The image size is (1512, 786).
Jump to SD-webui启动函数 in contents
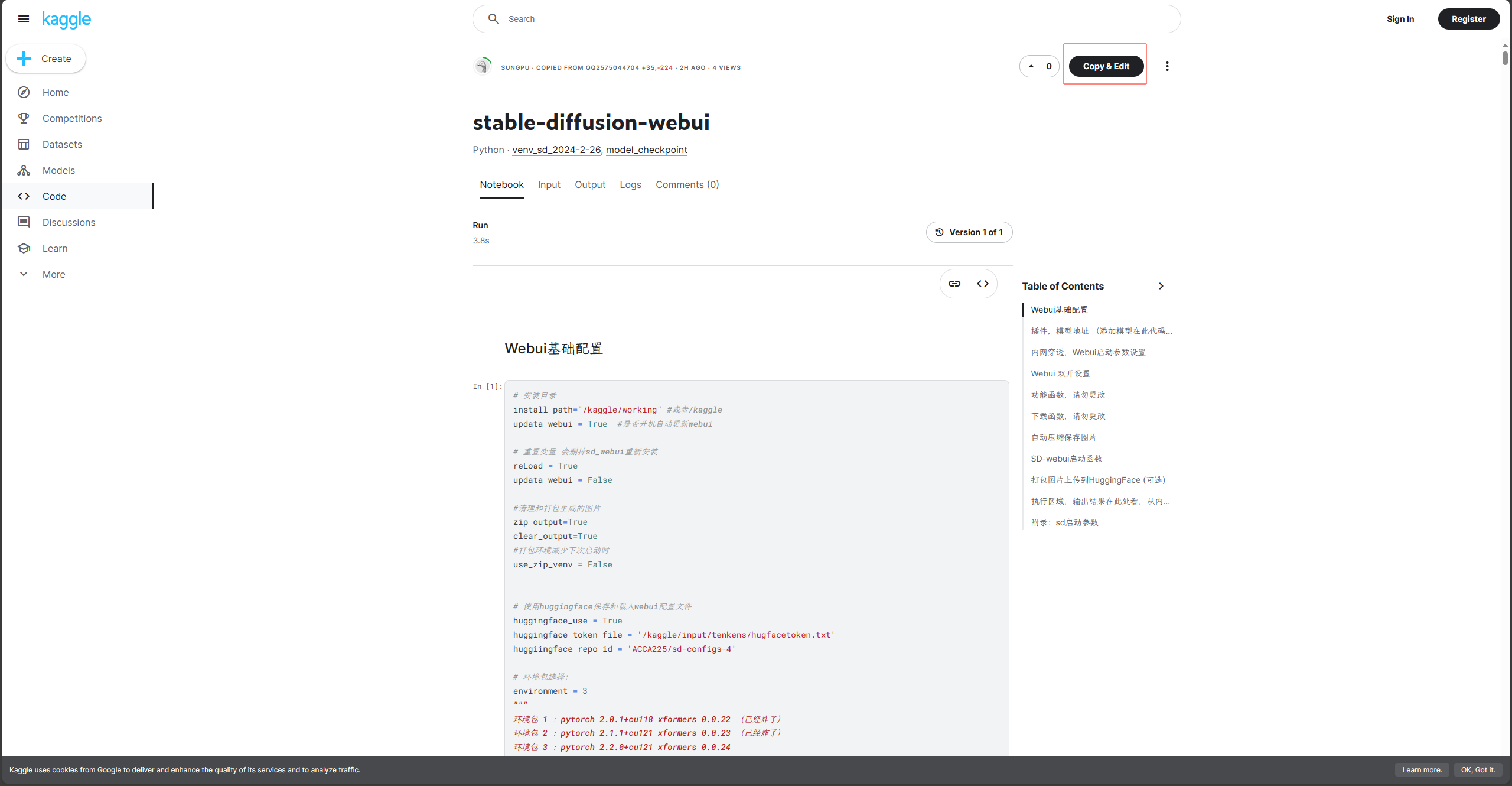pos(1066,459)
